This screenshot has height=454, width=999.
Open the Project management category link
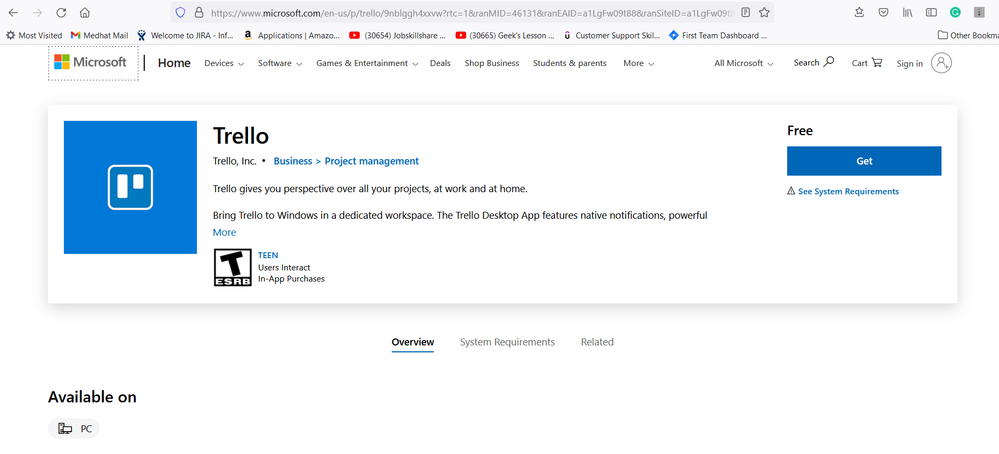[x=371, y=161]
